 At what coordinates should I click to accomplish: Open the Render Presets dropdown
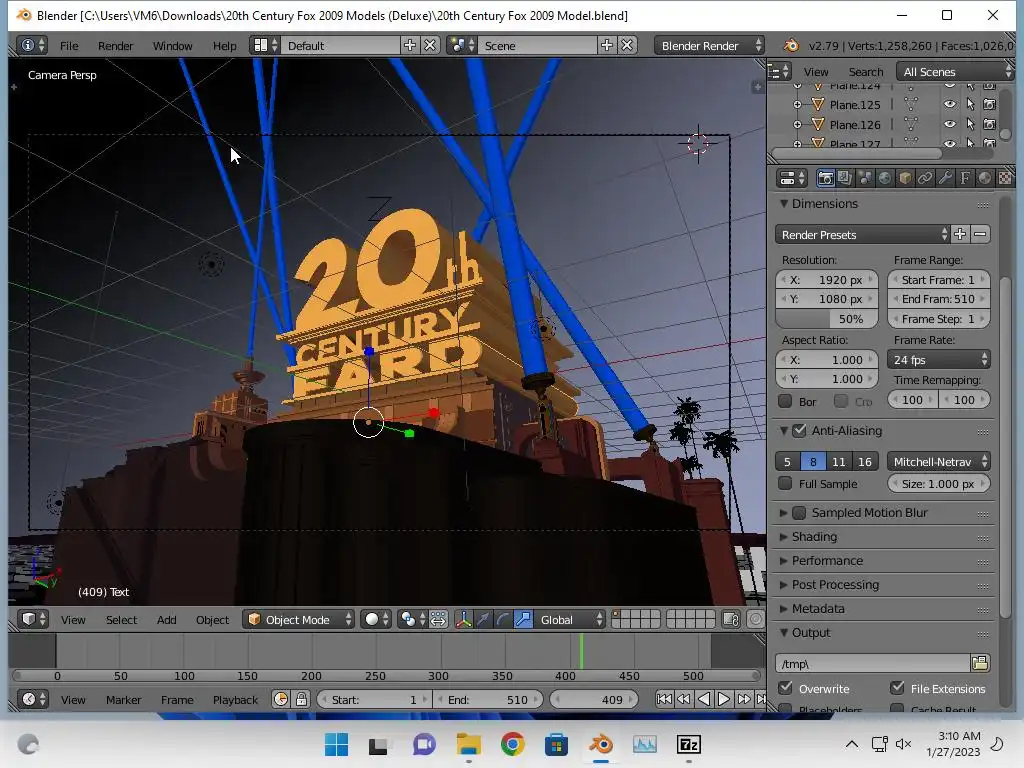pyautogui.click(x=864, y=234)
